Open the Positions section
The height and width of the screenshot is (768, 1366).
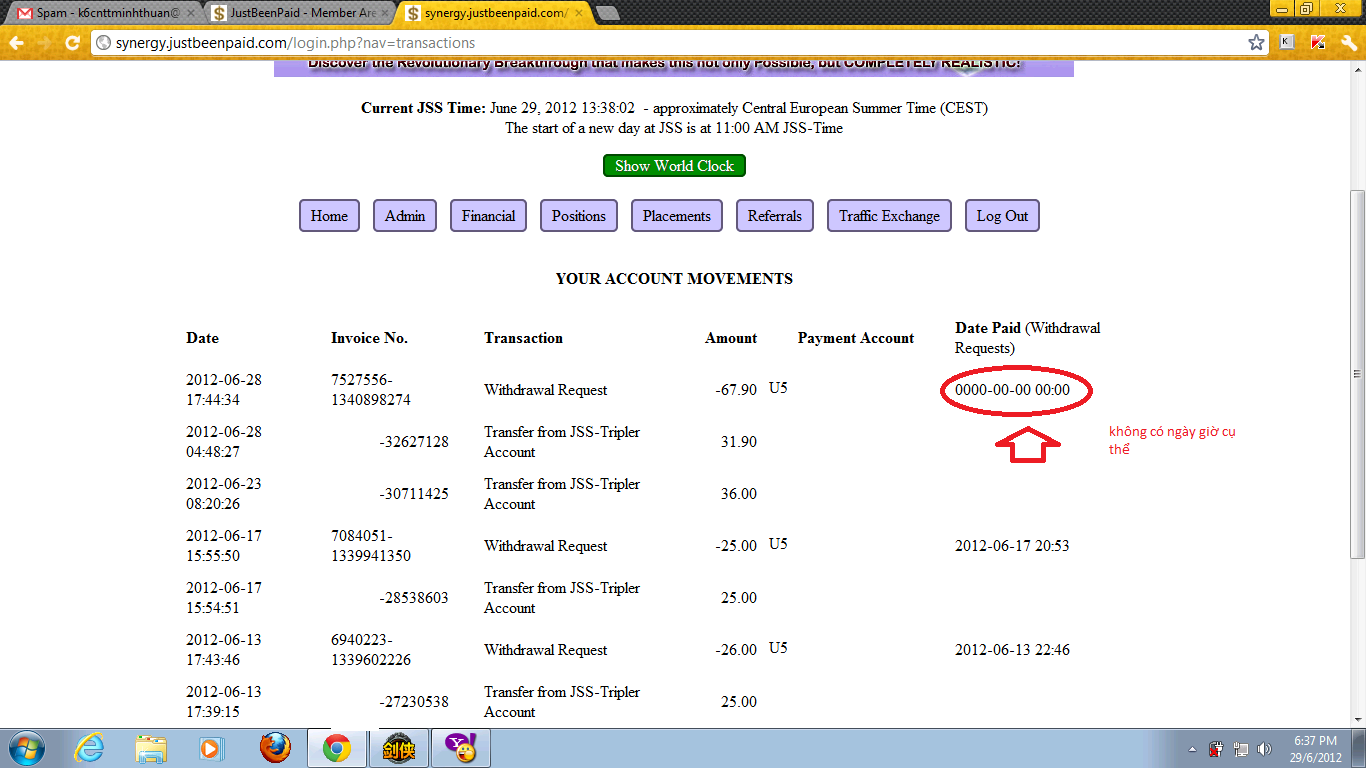click(x=579, y=216)
